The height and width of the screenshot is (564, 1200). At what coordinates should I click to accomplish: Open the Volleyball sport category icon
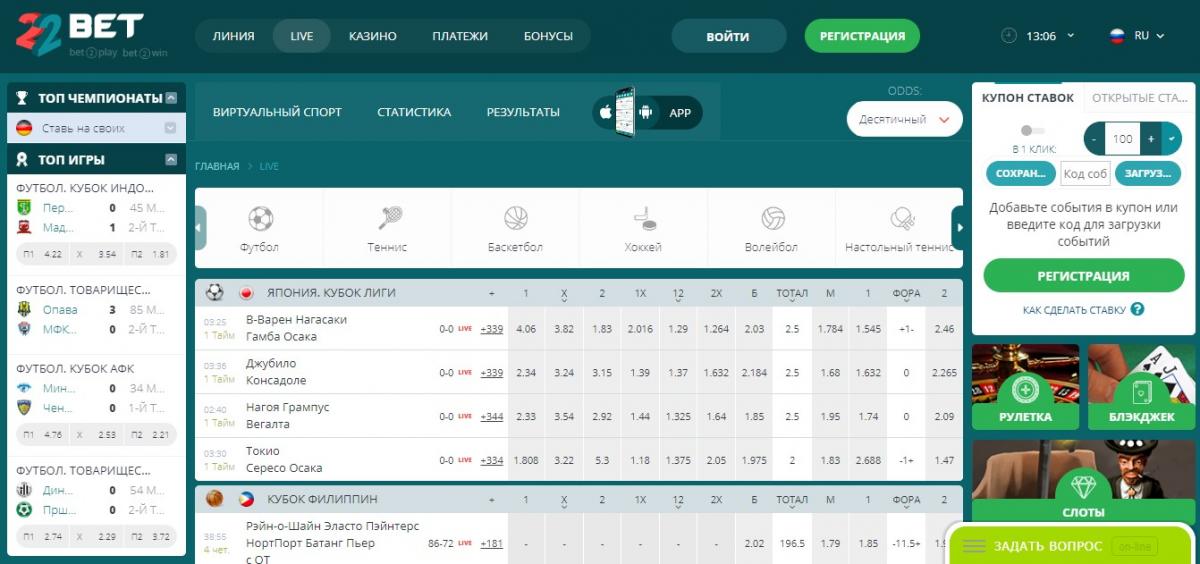pyautogui.click(x=772, y=218)
